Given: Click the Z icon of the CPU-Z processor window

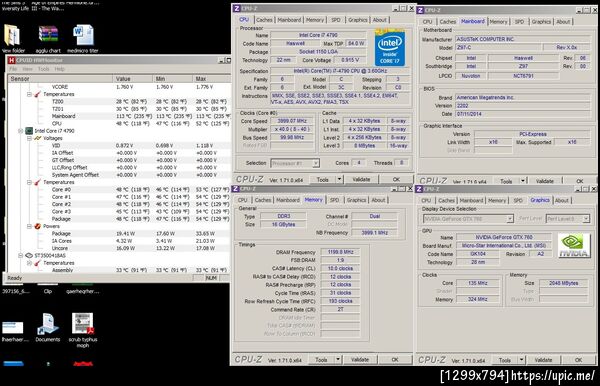Looking at the screenshot, I should 236,8.
